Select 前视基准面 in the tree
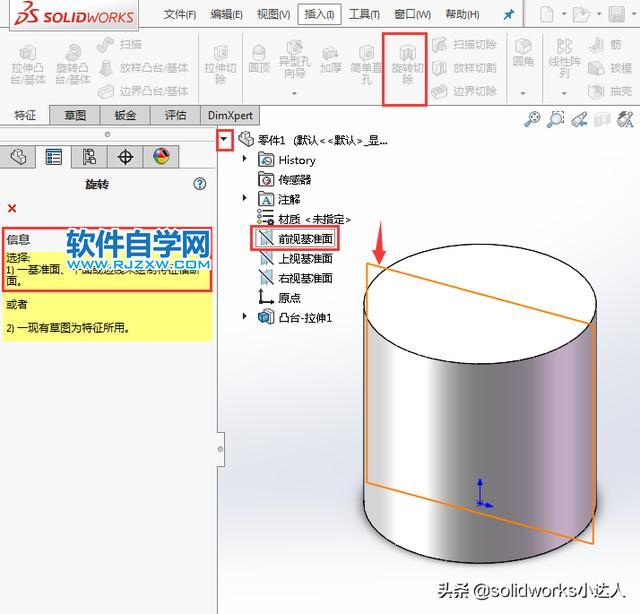640x614 pixels. (x=295, y=239)
